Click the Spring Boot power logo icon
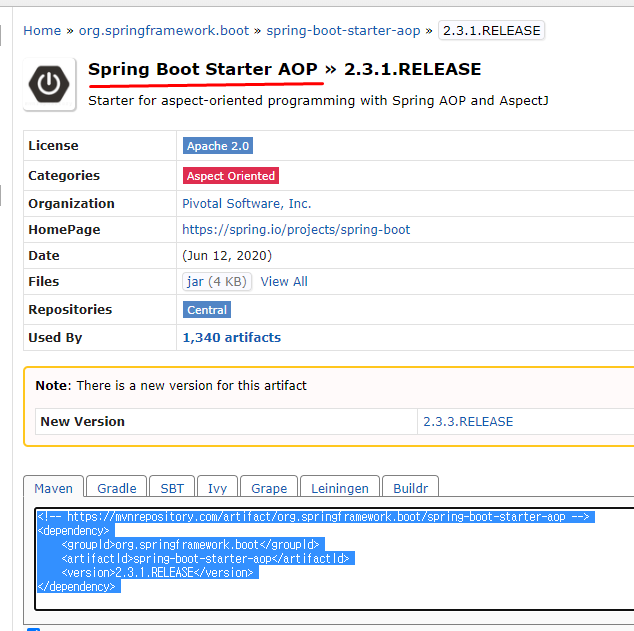 coord(49,84)
